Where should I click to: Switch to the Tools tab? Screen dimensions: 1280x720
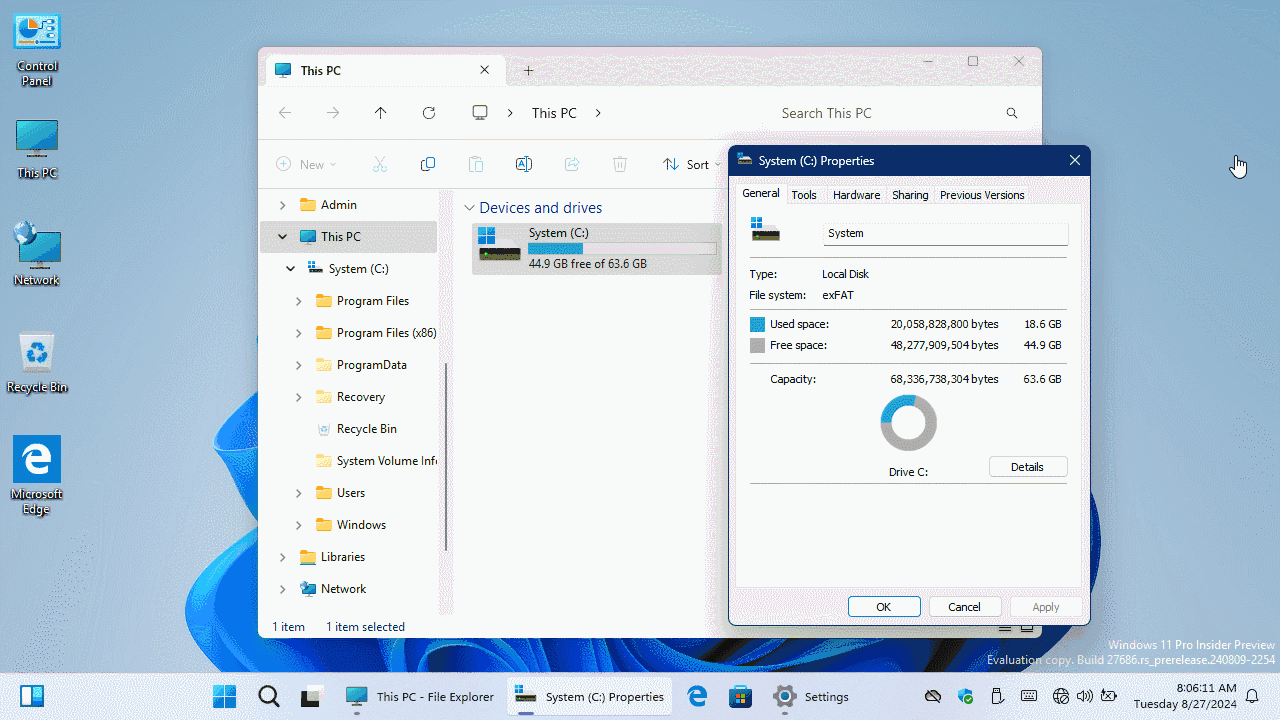804,195
